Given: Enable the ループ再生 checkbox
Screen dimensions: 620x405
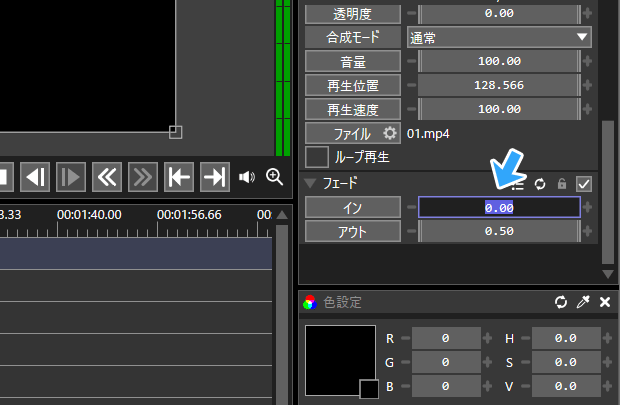Looking at the screenshot, I should pos(317,157).
